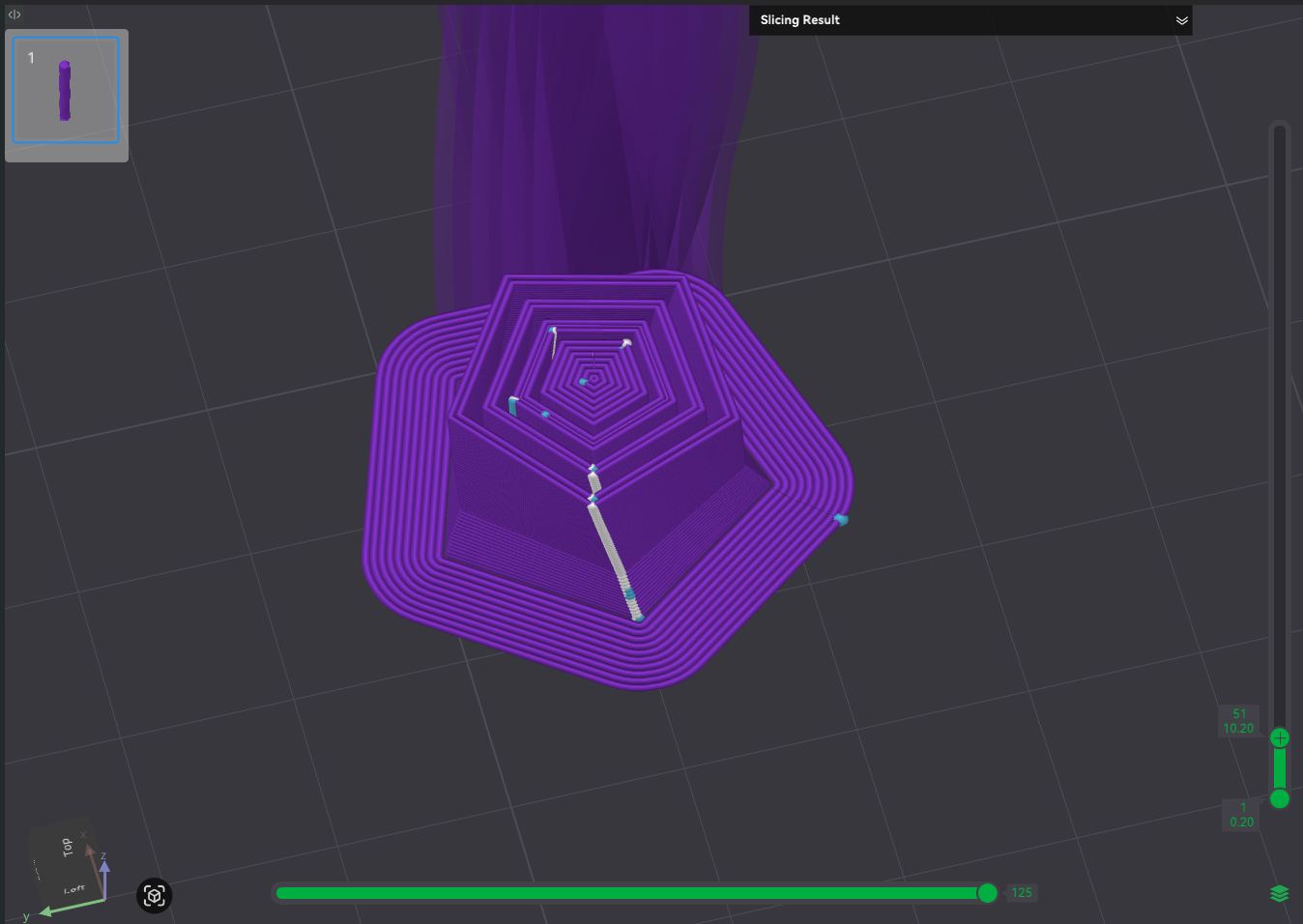Click the move count value 125
Screen dimensions: 1303x924
pos(1022,893)
